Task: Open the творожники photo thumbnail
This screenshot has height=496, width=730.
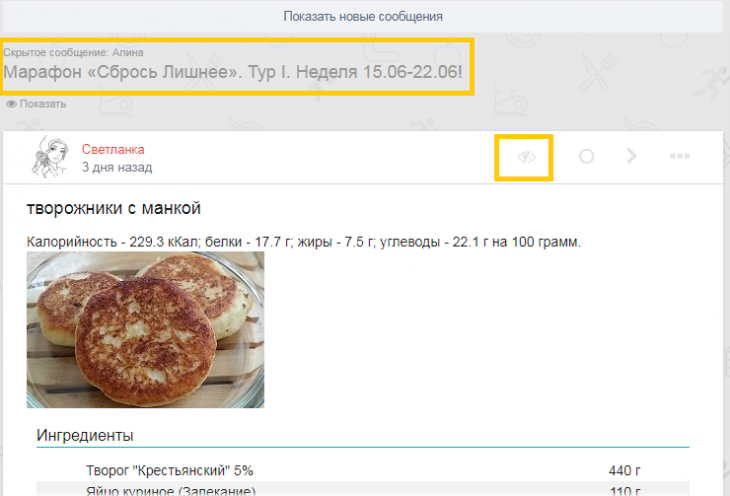Action: coord(145,329)
